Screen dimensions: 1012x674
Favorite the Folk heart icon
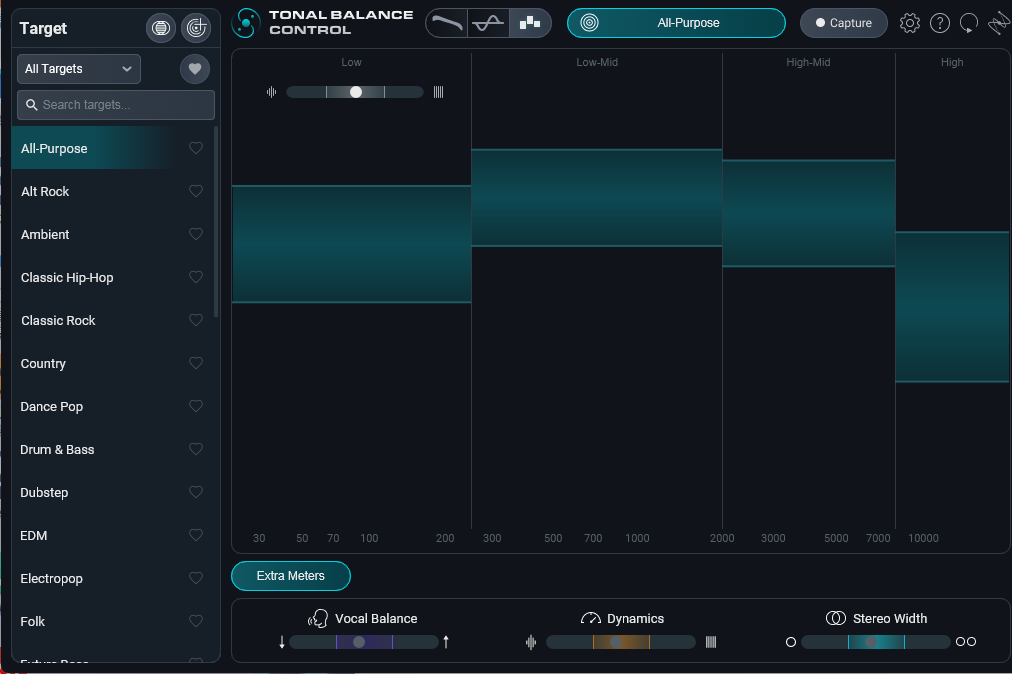[196, 621]
